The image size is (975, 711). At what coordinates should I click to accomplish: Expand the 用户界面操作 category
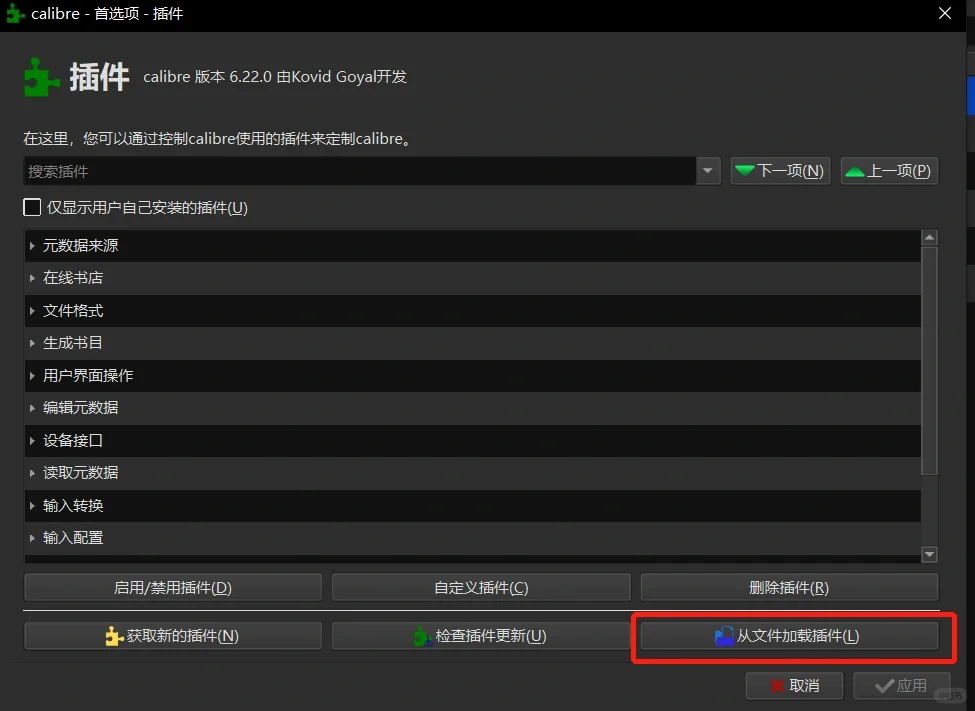click(32, 376)
